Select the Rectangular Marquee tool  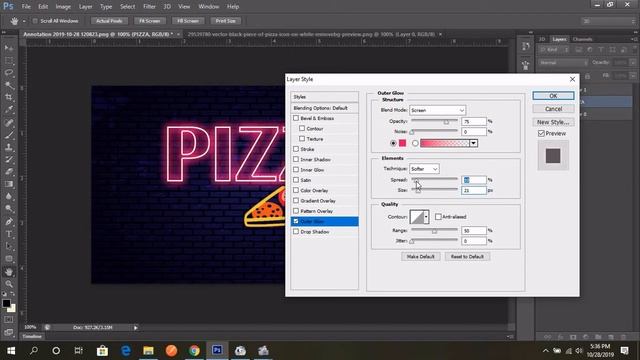pyautogui.click(x=9, y=61)
